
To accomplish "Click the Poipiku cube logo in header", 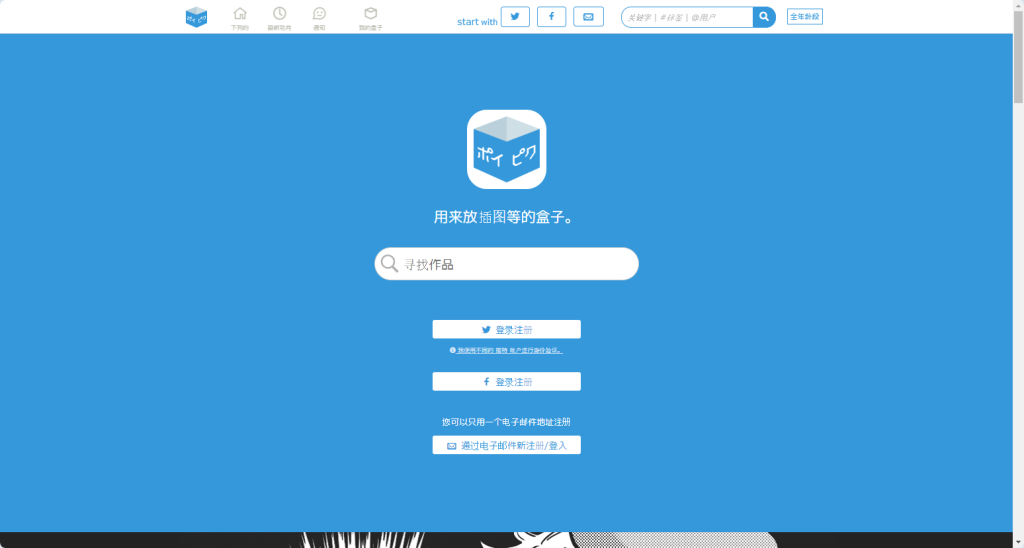I will [196, 17].
